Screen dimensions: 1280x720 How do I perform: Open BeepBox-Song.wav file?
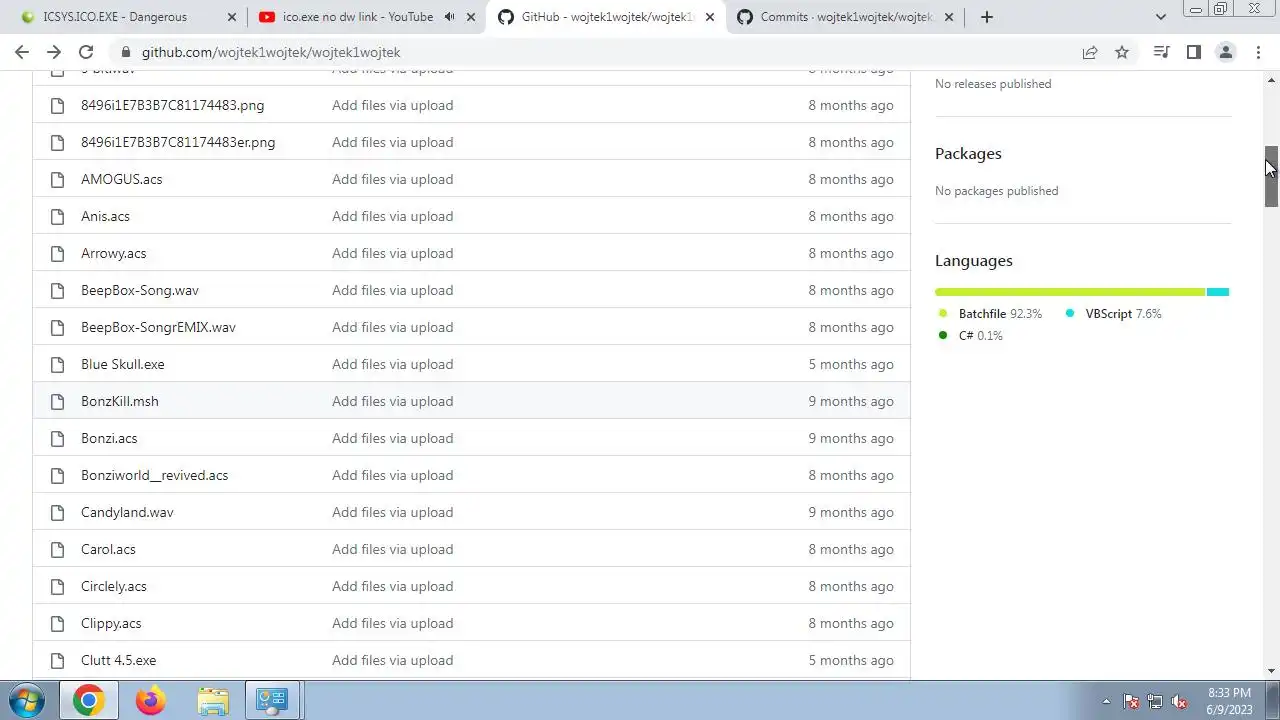tap(140, 290)
